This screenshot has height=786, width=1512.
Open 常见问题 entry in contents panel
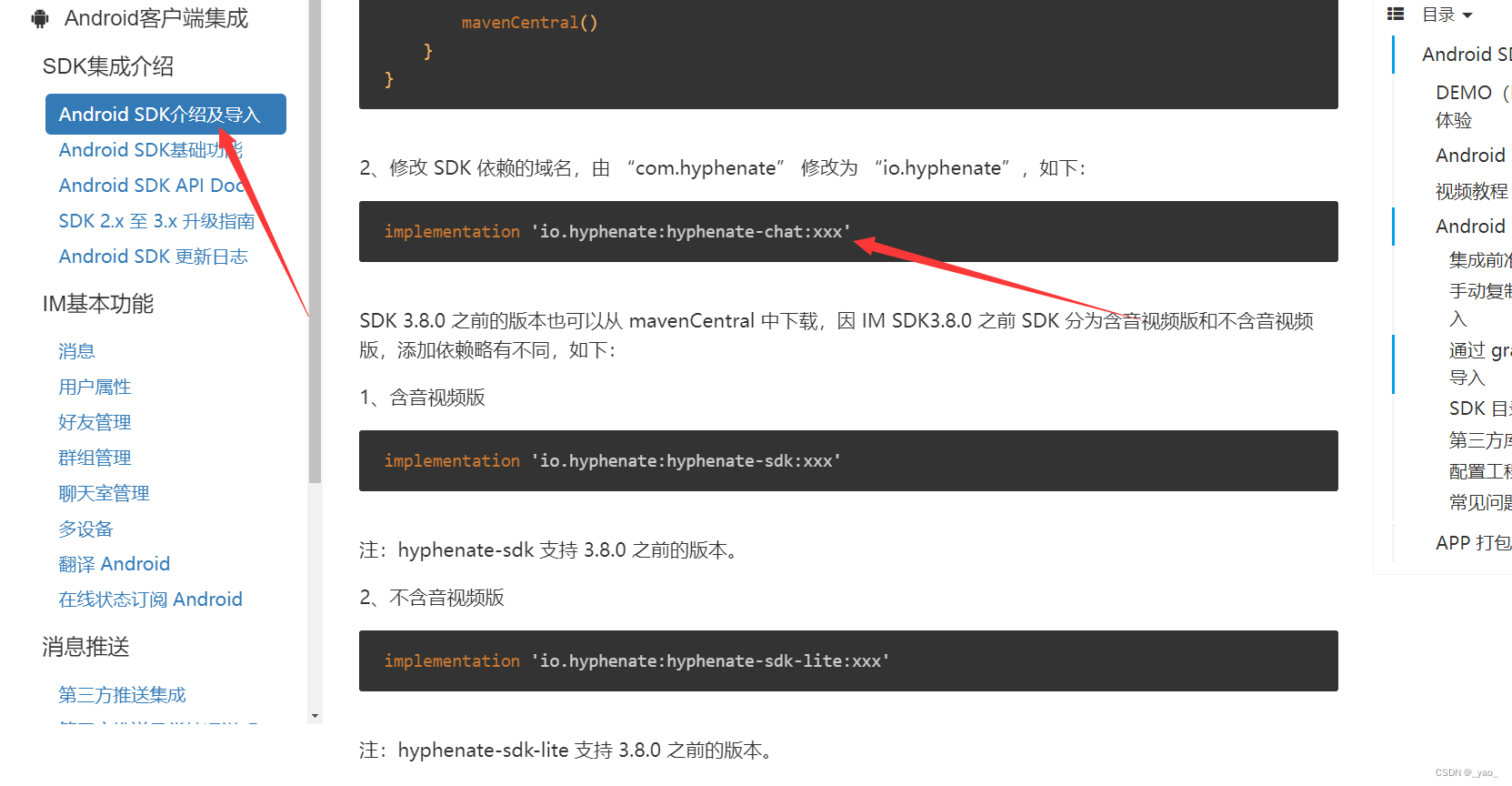point(1480,502)
